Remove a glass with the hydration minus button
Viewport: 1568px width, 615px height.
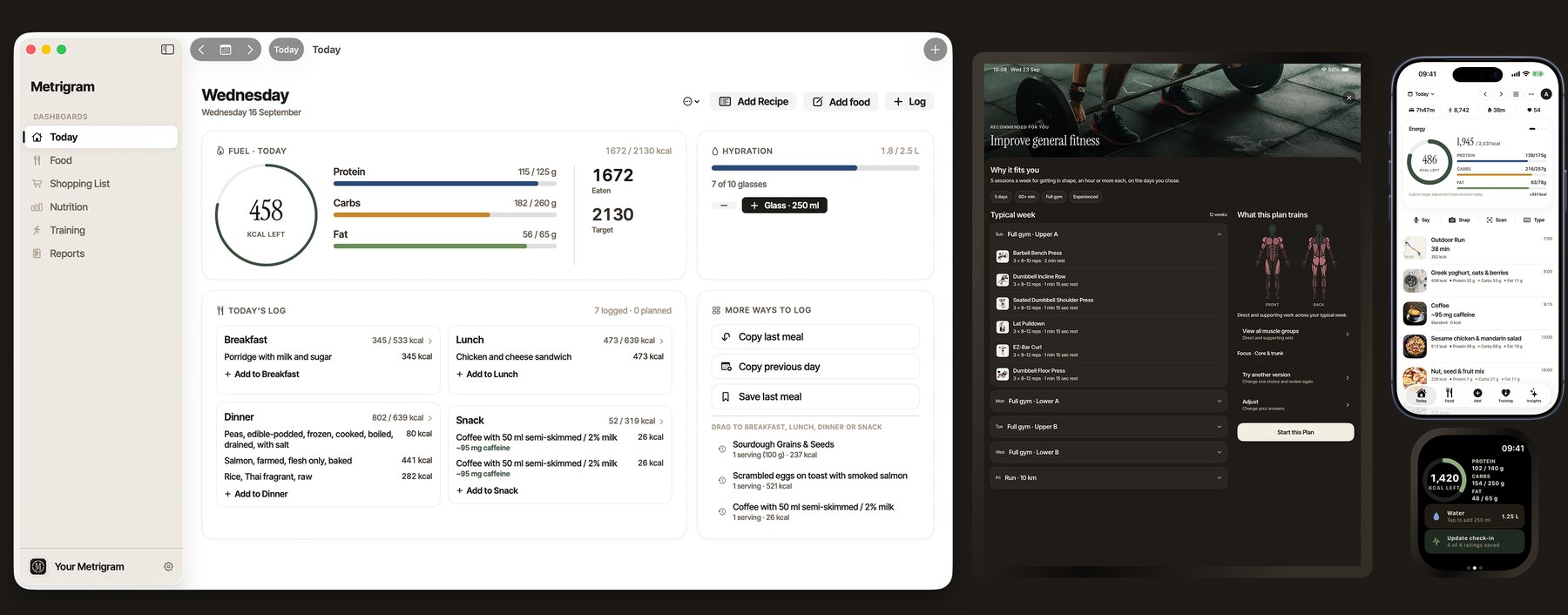pos(724,206)
